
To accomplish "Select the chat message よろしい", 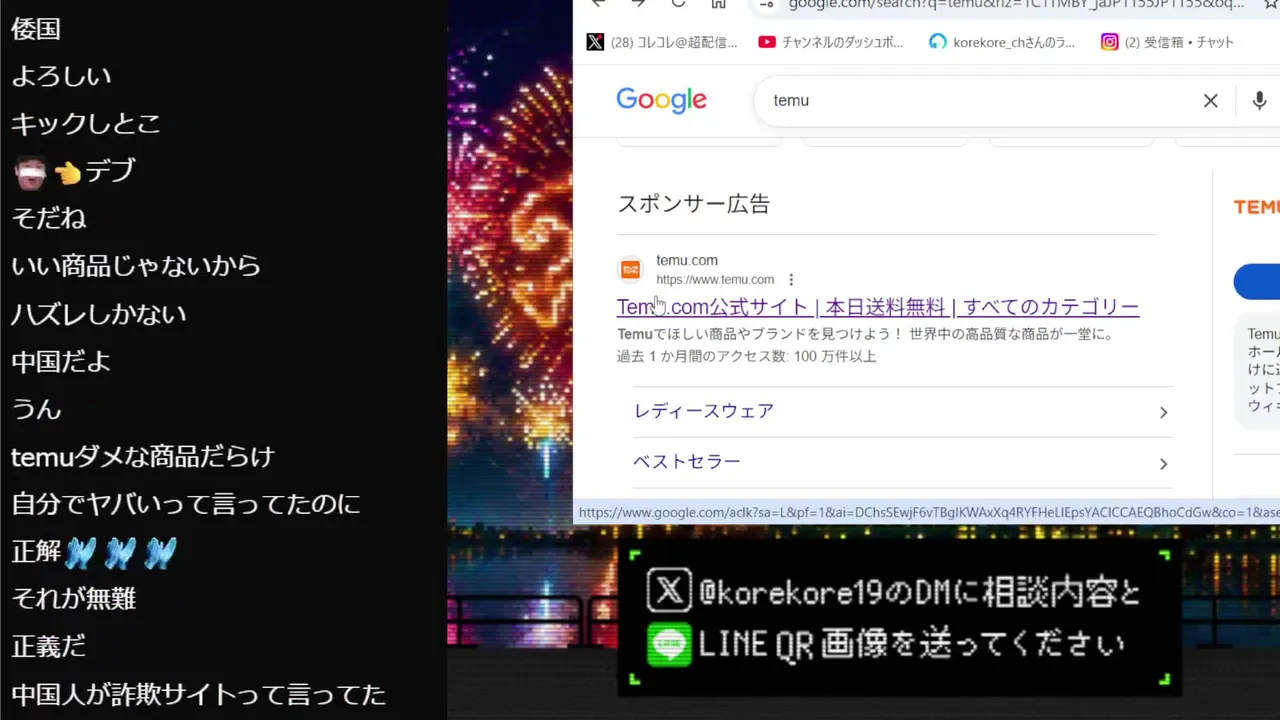I will (61, 76).
